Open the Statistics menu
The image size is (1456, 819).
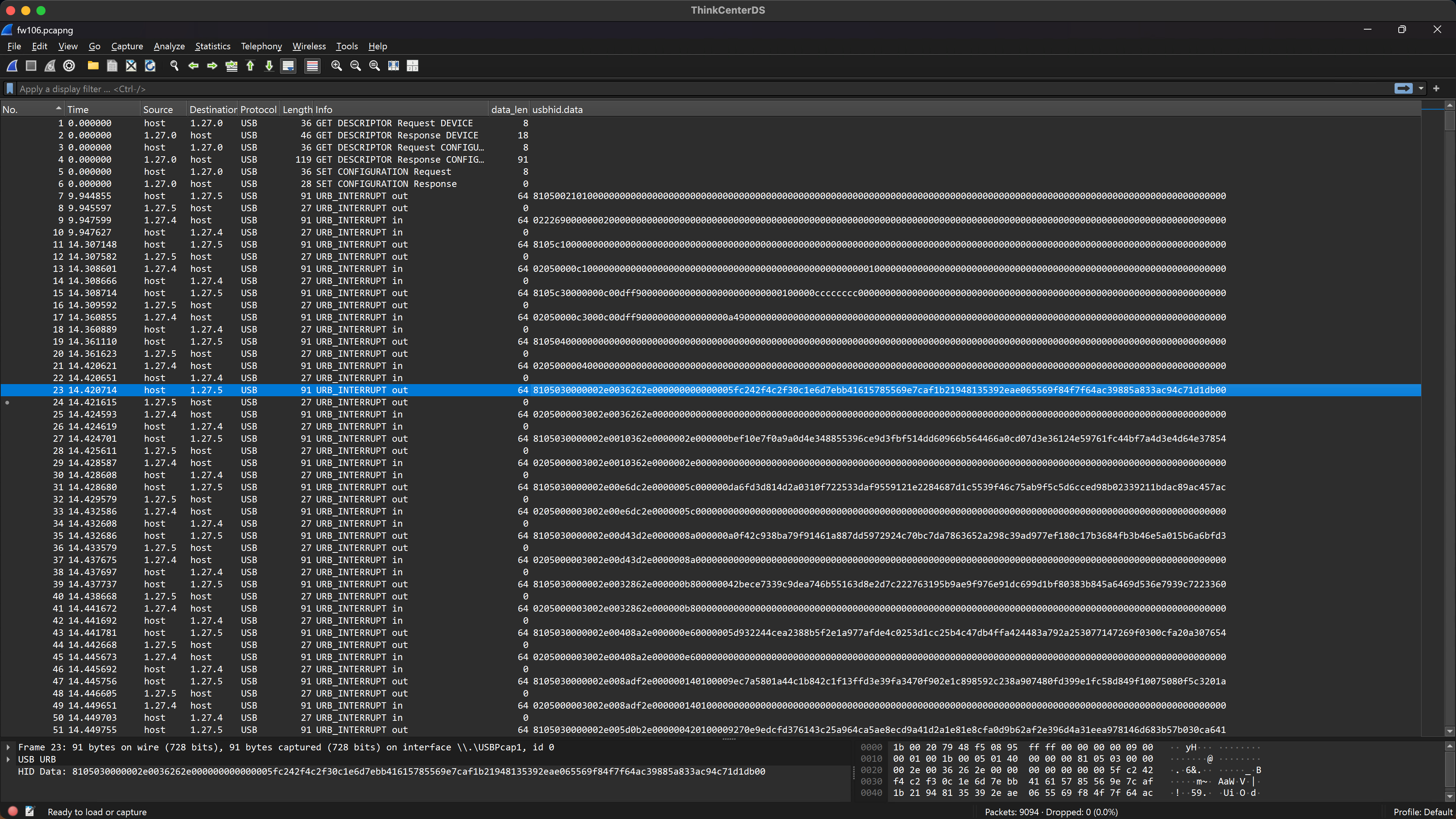coord(212,46)
